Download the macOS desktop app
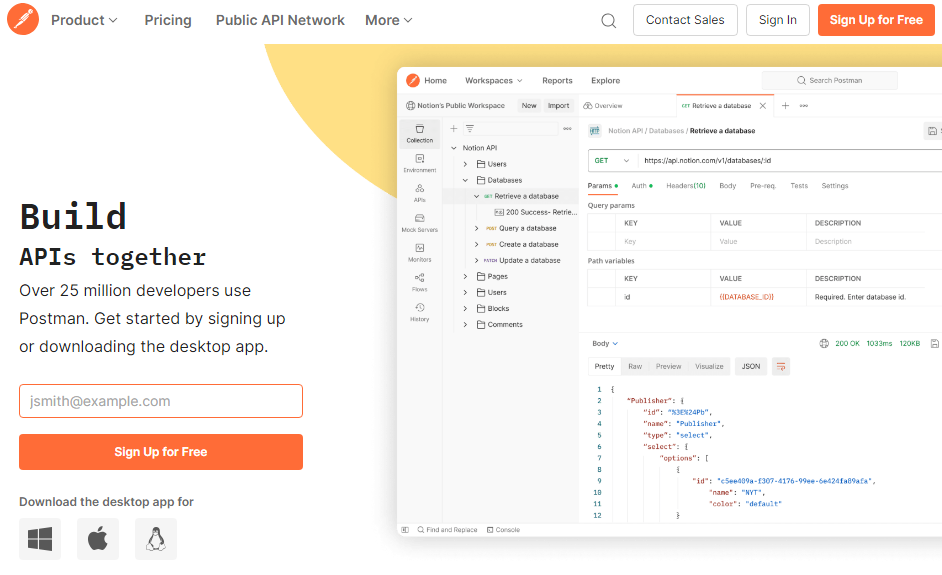Screen dimensions: 942x575 point(98,539)
